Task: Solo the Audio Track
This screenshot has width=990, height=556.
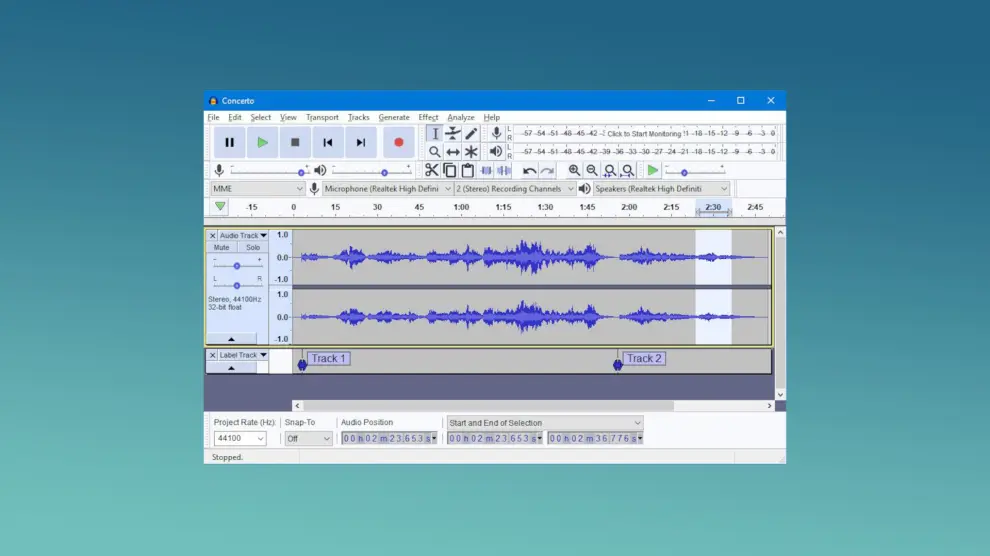Action: (253, 247)
